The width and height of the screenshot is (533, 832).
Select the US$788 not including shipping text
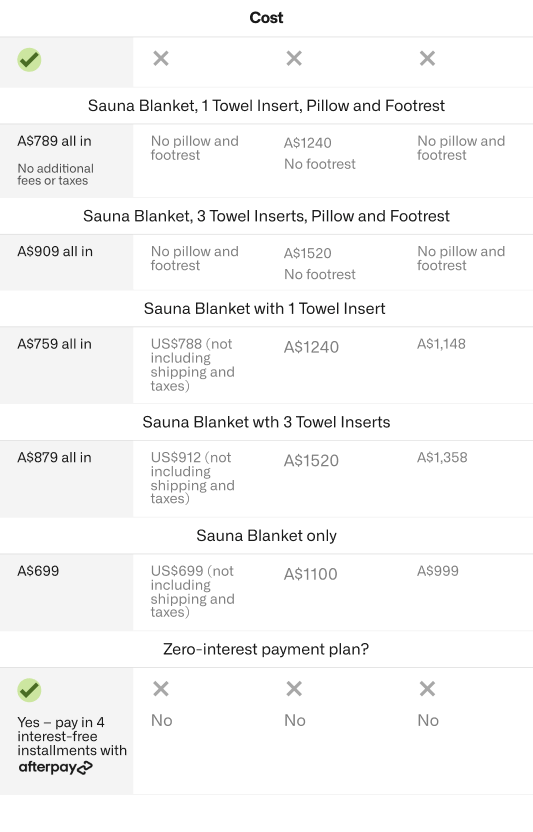[193, 365]
